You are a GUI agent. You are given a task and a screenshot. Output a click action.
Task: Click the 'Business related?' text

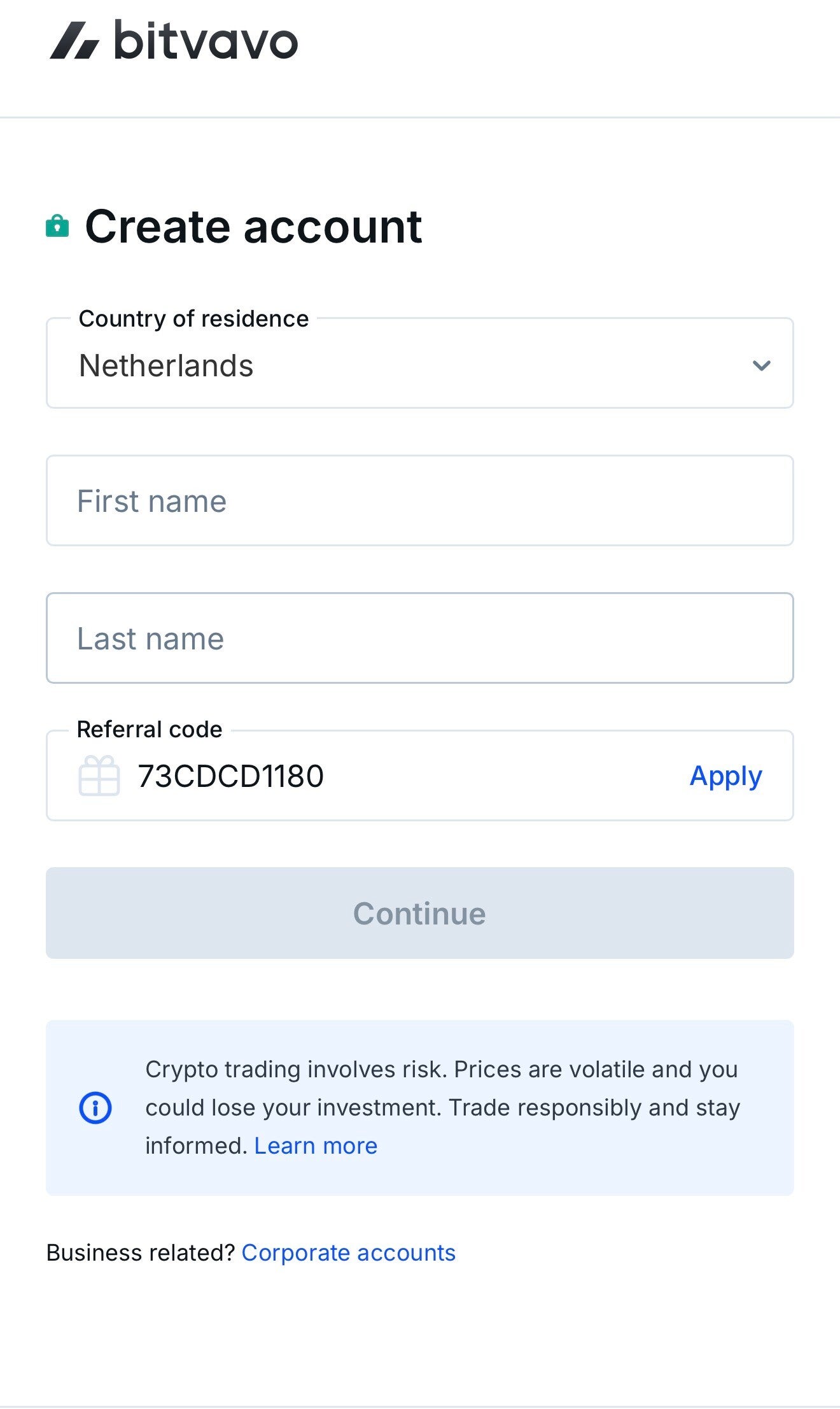click(x=141, y=1252)
